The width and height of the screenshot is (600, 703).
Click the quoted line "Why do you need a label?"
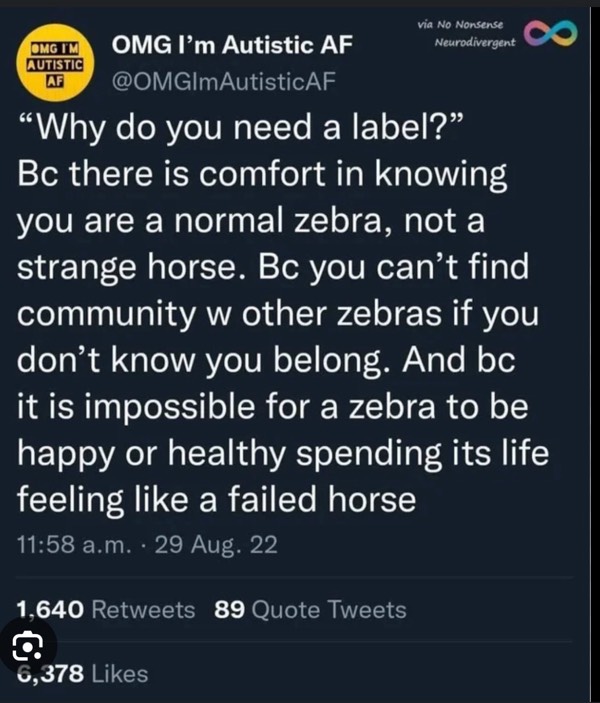tap(240, 127)
